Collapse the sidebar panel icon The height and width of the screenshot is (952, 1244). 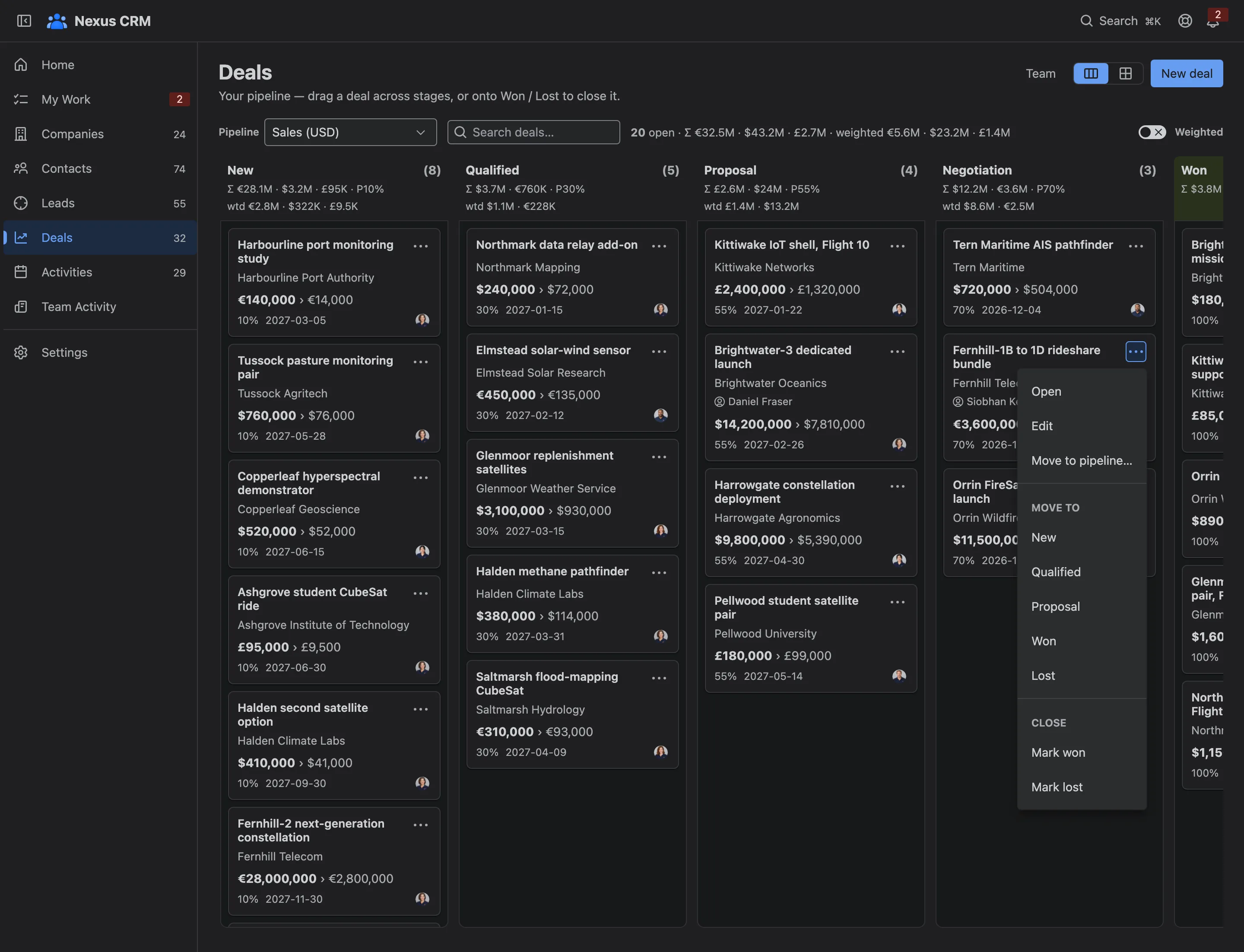pos(24,21)
